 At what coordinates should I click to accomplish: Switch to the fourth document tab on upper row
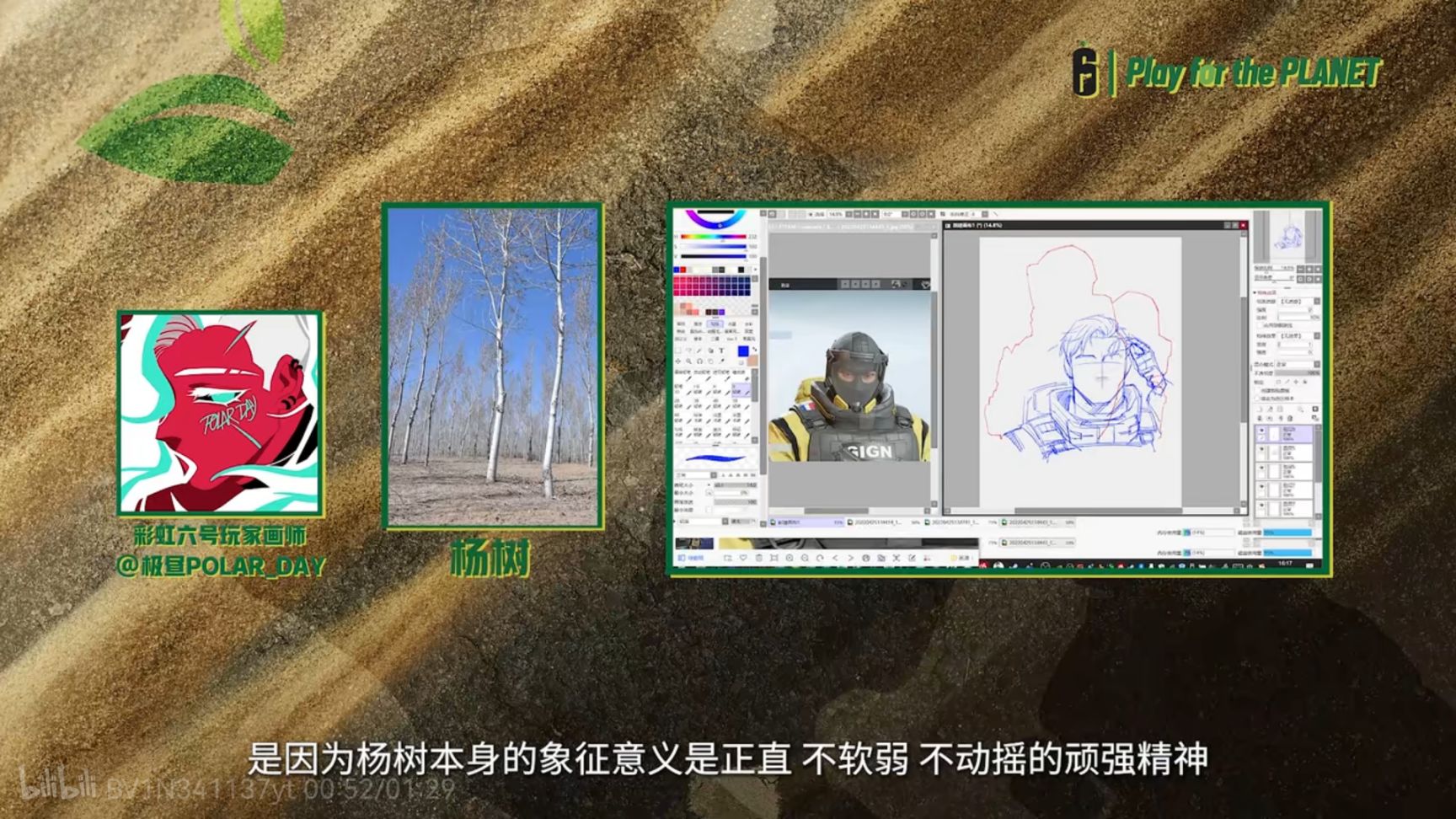click(1038, 522)
